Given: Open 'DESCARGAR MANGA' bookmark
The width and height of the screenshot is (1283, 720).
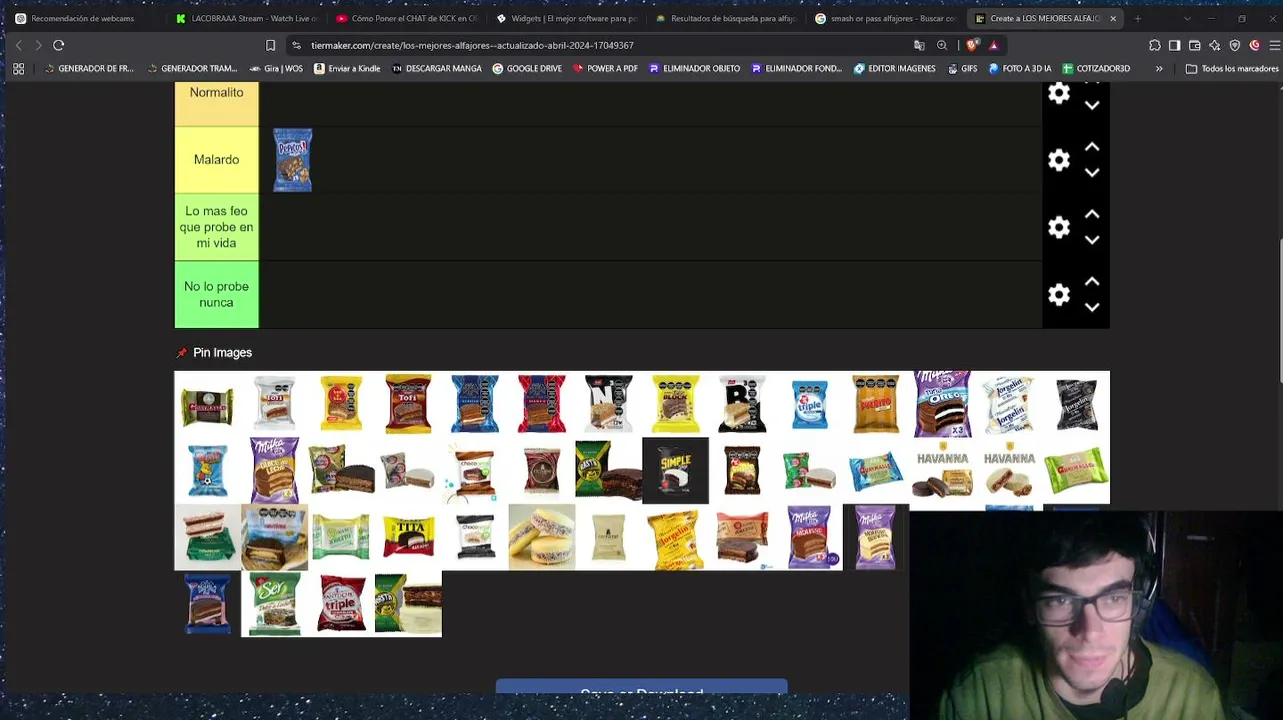Looking at the screenshot, I should tap(437, 69).
